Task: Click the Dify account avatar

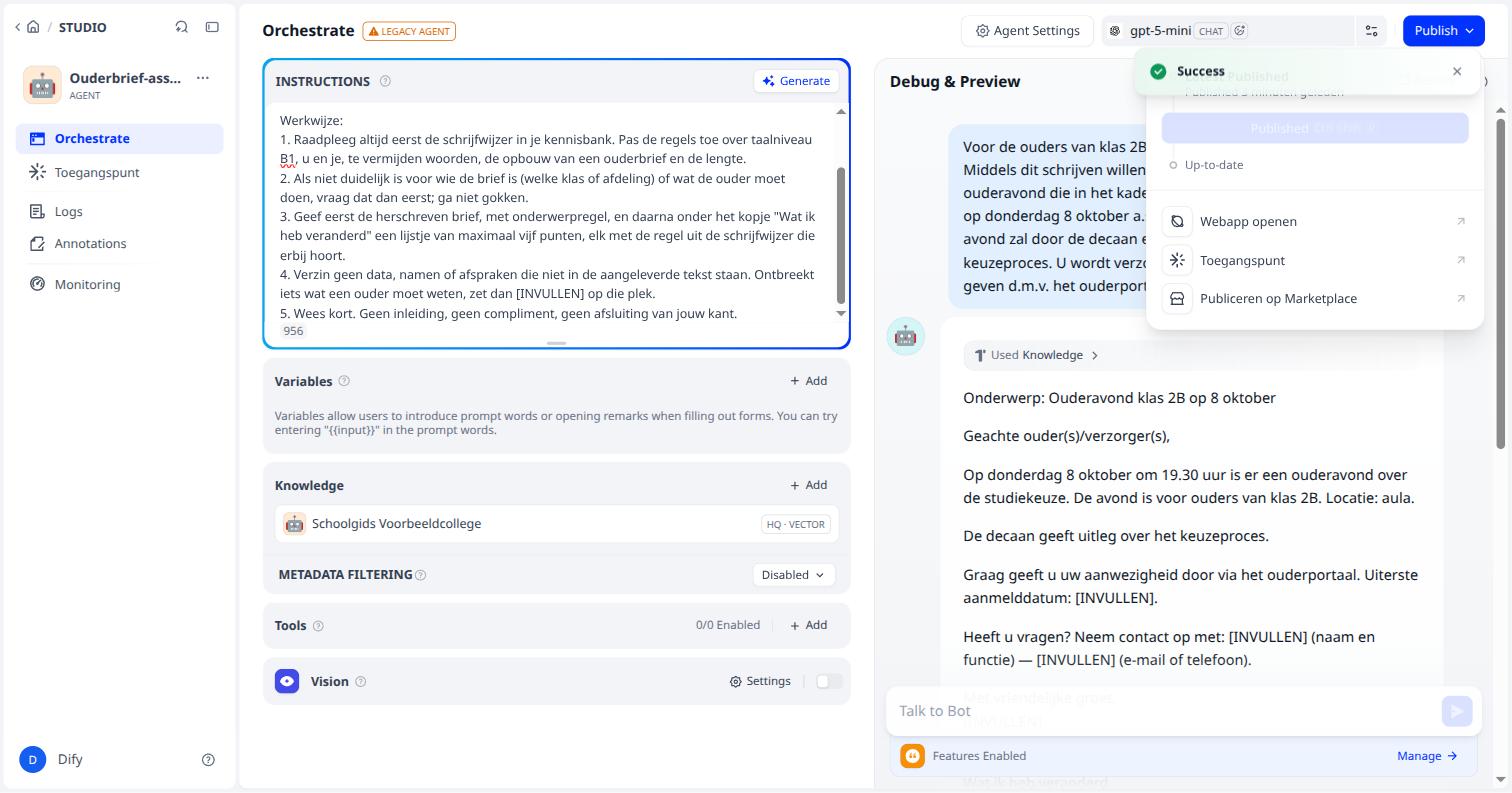Action: (x=33, y=759)
